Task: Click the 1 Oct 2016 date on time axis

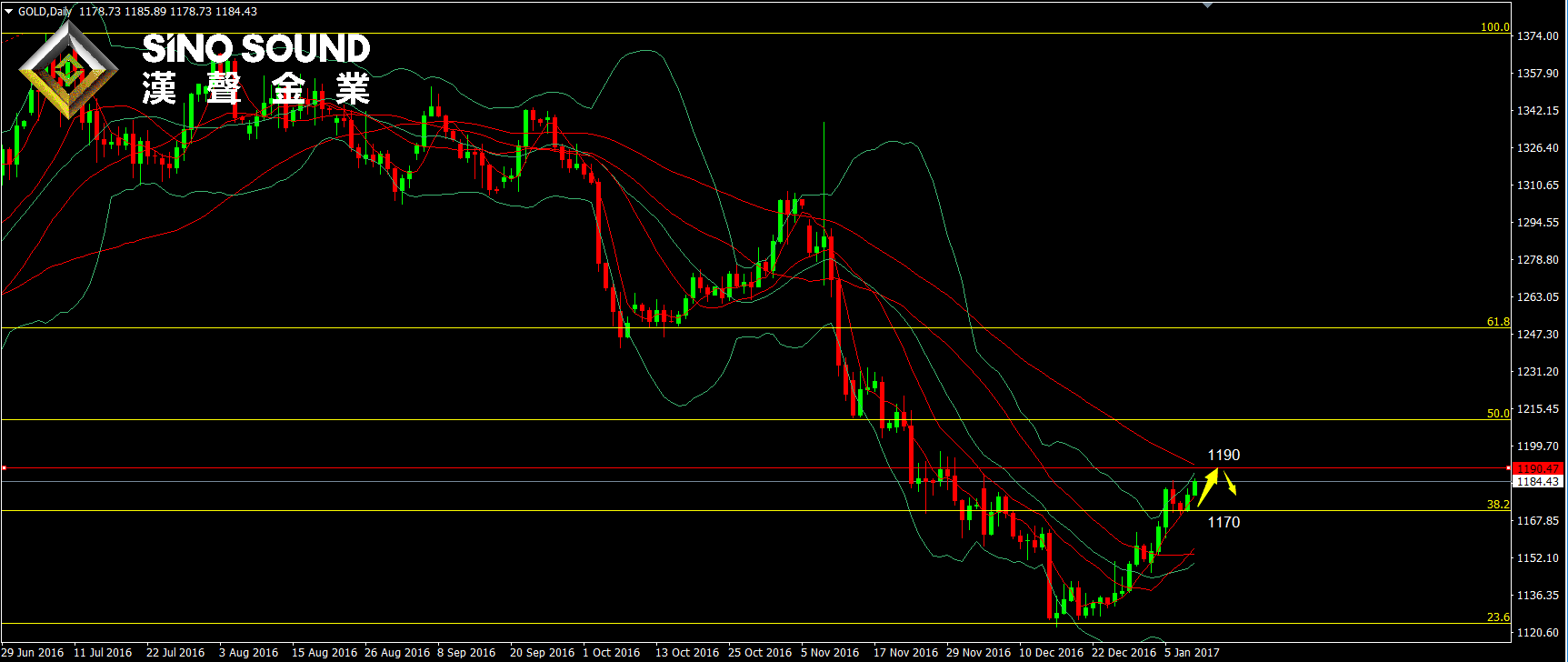Action: point(611,652)
